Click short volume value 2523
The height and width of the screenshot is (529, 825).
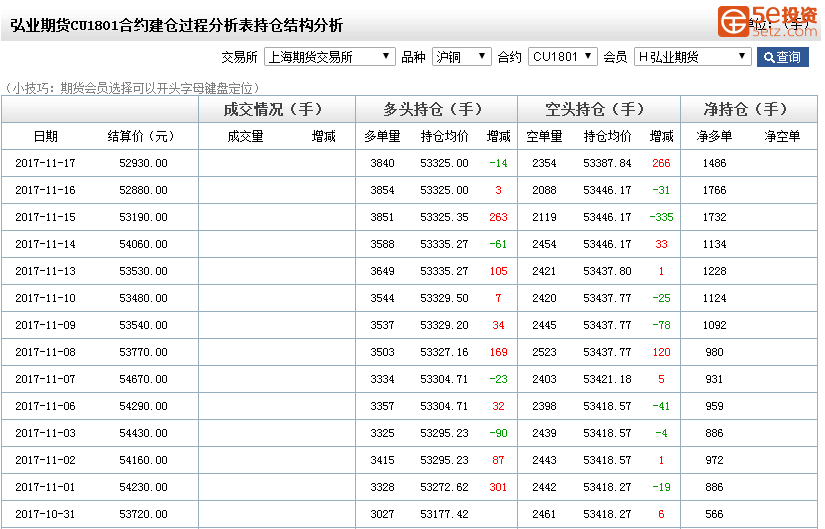[544, 352]
